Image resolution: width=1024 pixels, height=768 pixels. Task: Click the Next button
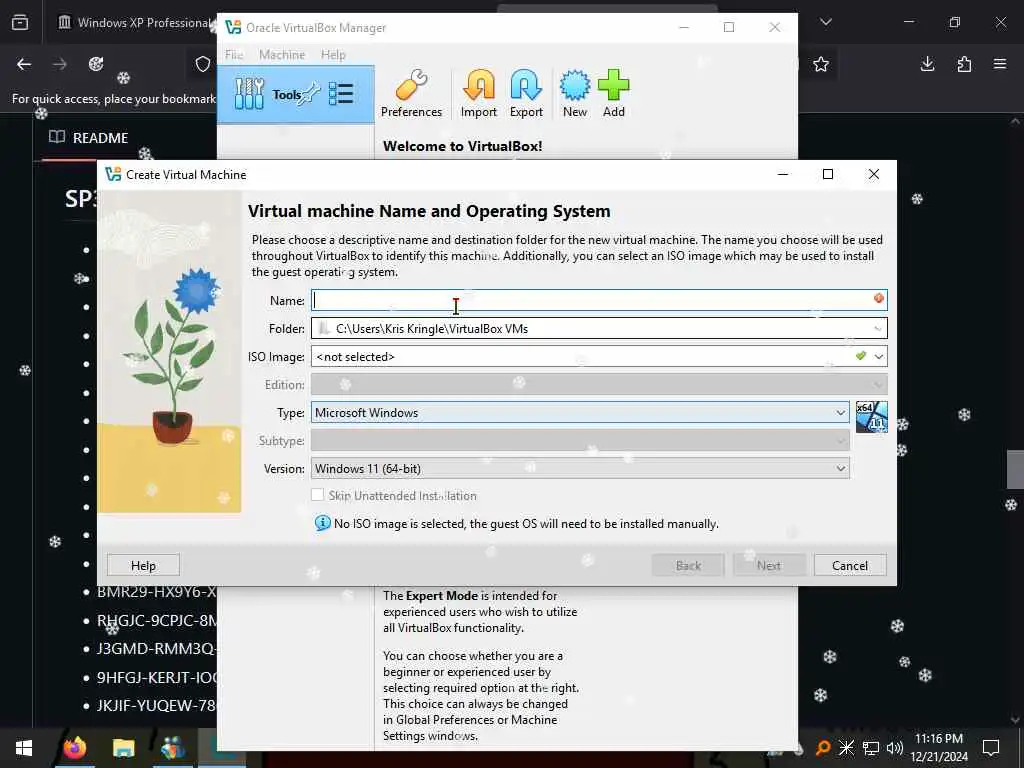pos(769,566)
